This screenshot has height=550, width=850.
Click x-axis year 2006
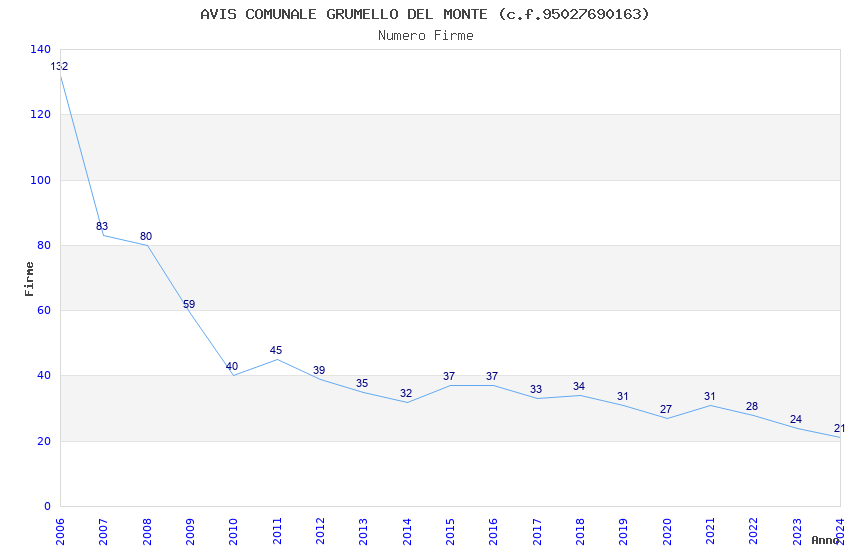[x=60, y=531]
